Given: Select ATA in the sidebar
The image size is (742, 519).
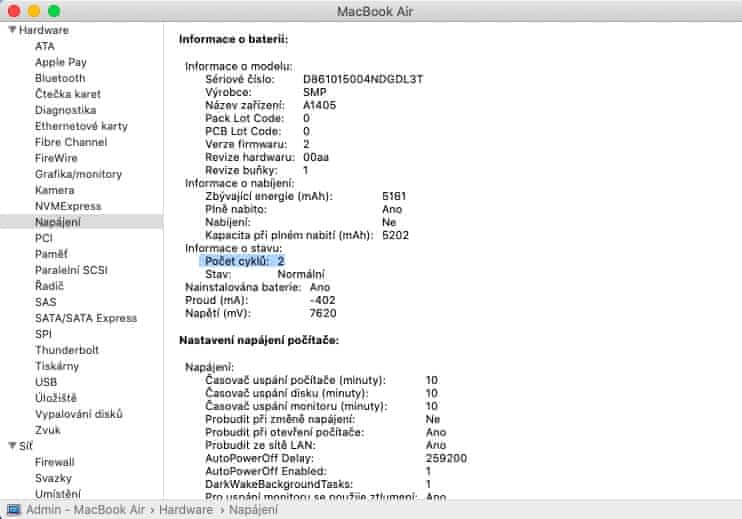Looking at the screenshot, I should click(x=44, y=46).
